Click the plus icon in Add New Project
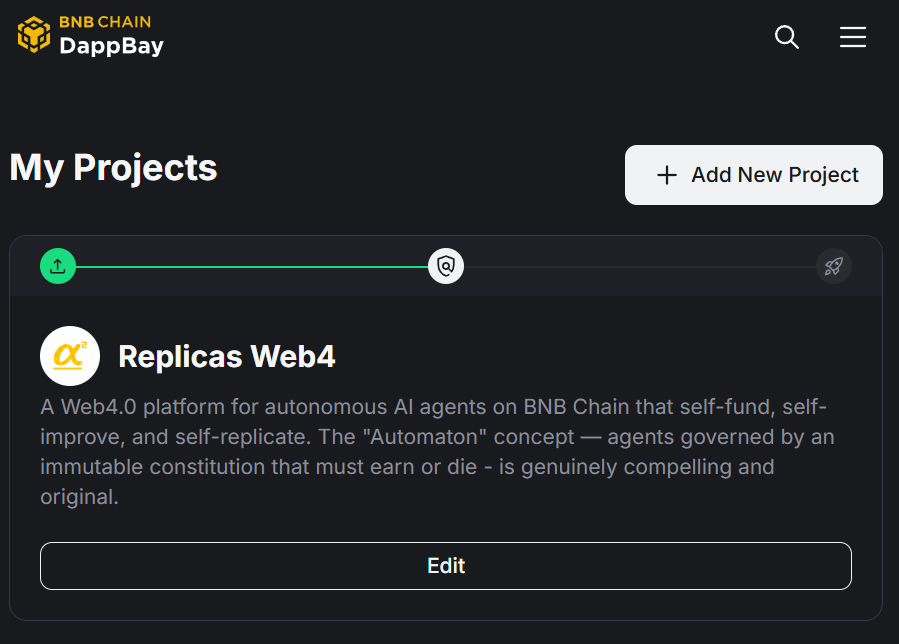The image size is (899, 644). 666,175
